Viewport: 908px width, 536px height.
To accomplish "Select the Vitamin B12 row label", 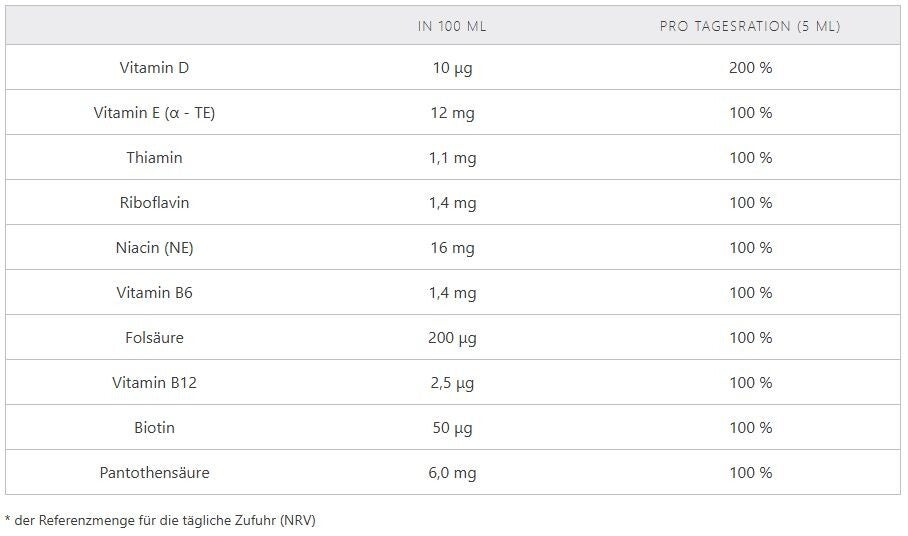I will click(x=154, y=383).
